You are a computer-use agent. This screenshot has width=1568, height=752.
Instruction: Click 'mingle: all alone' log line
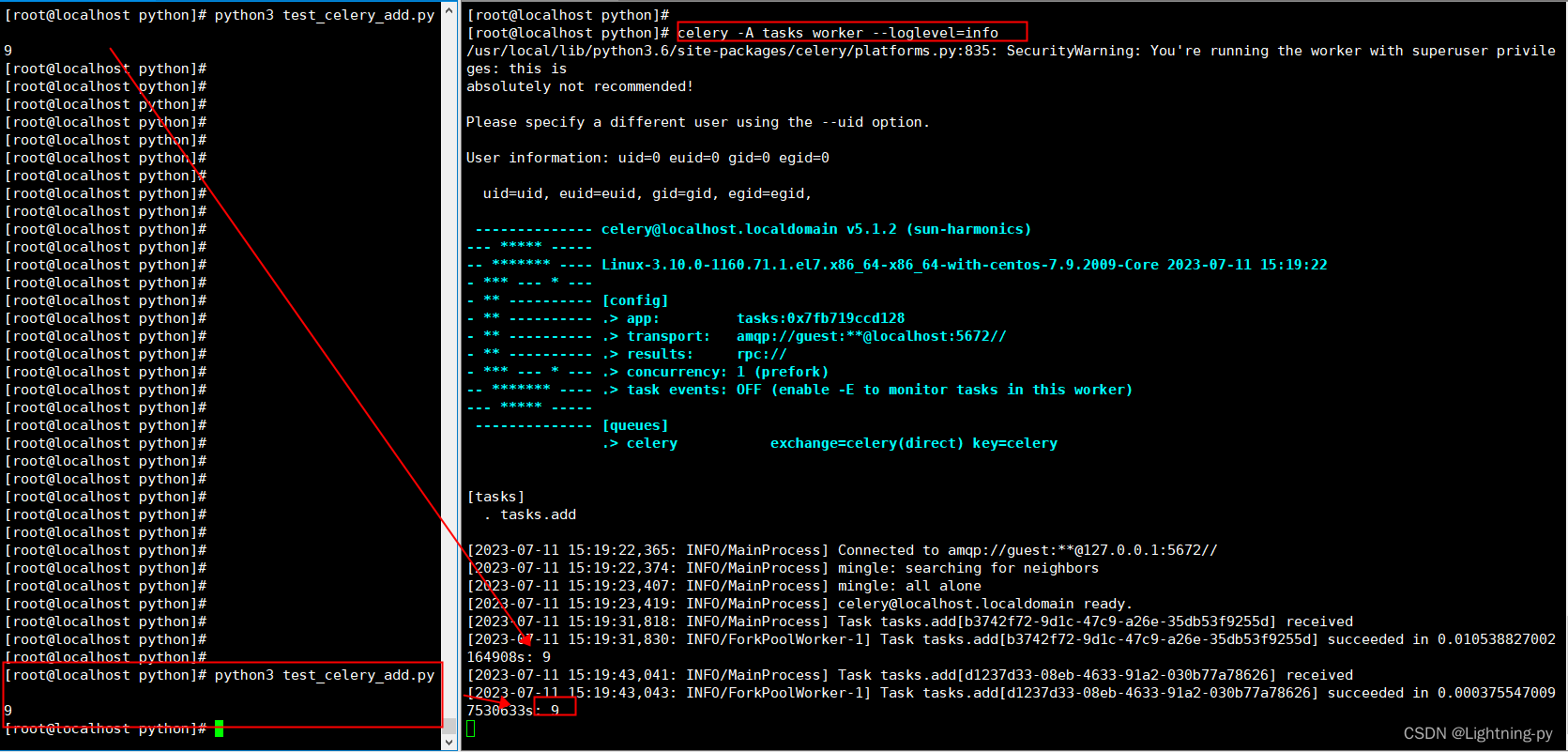click(723, 586)
